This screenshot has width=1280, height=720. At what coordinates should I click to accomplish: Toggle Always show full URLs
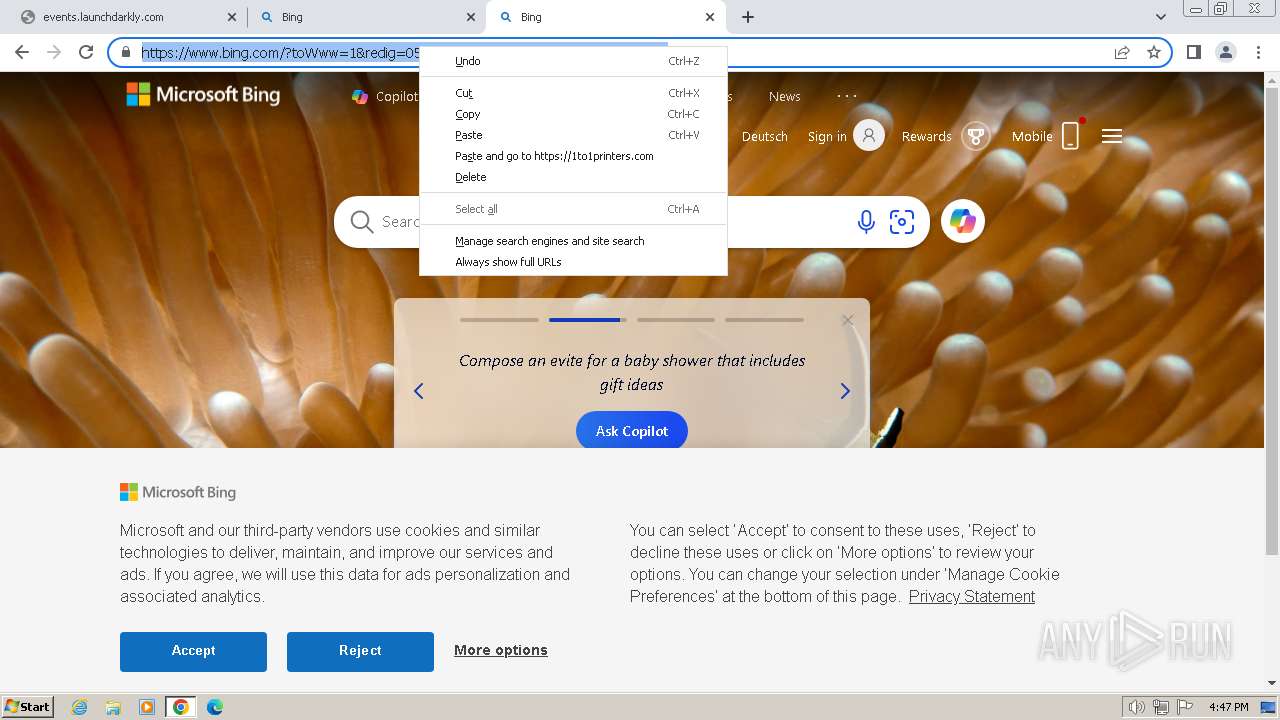(573, 262)
